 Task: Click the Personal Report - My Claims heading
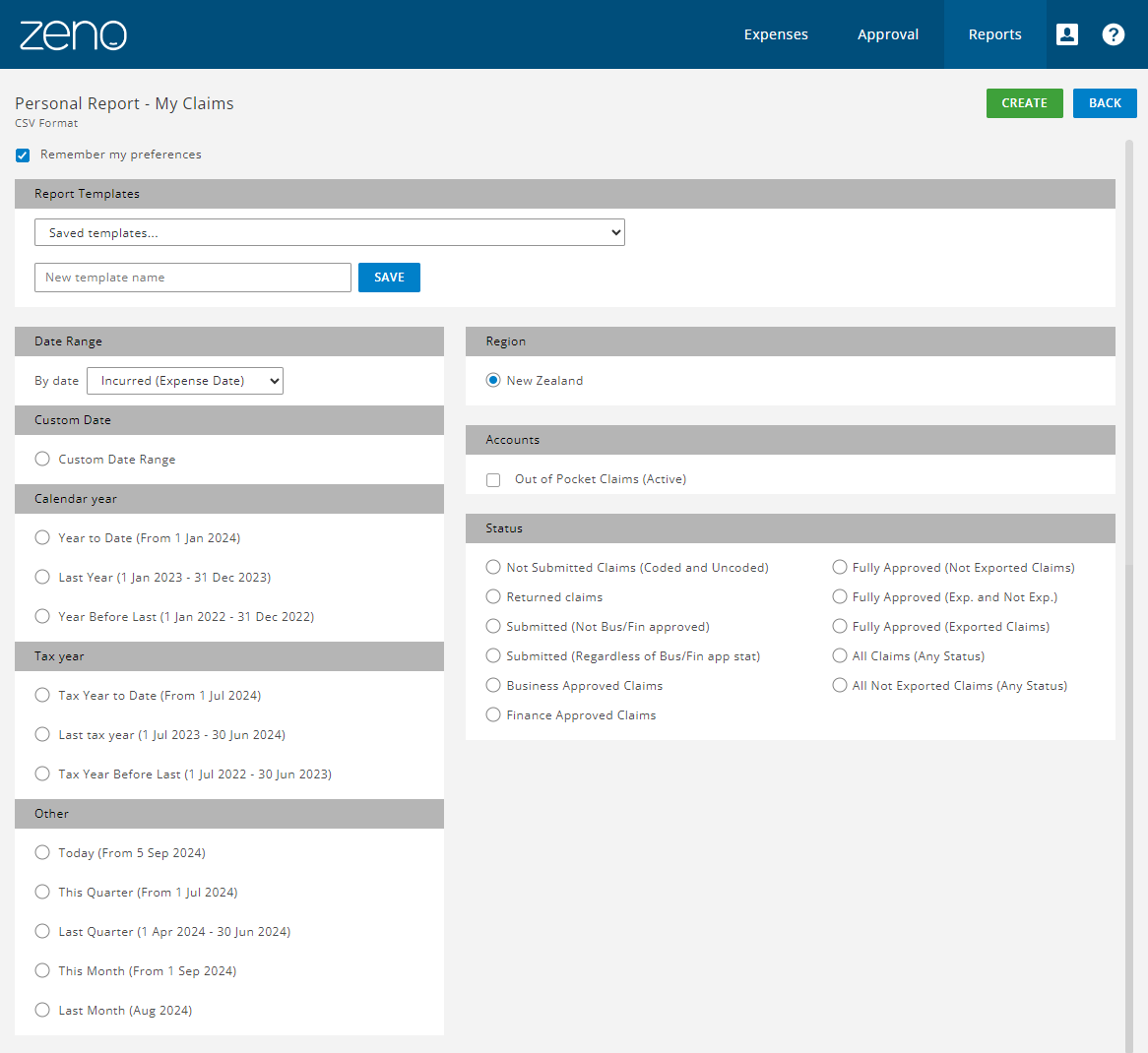click(x=124, y=104)
